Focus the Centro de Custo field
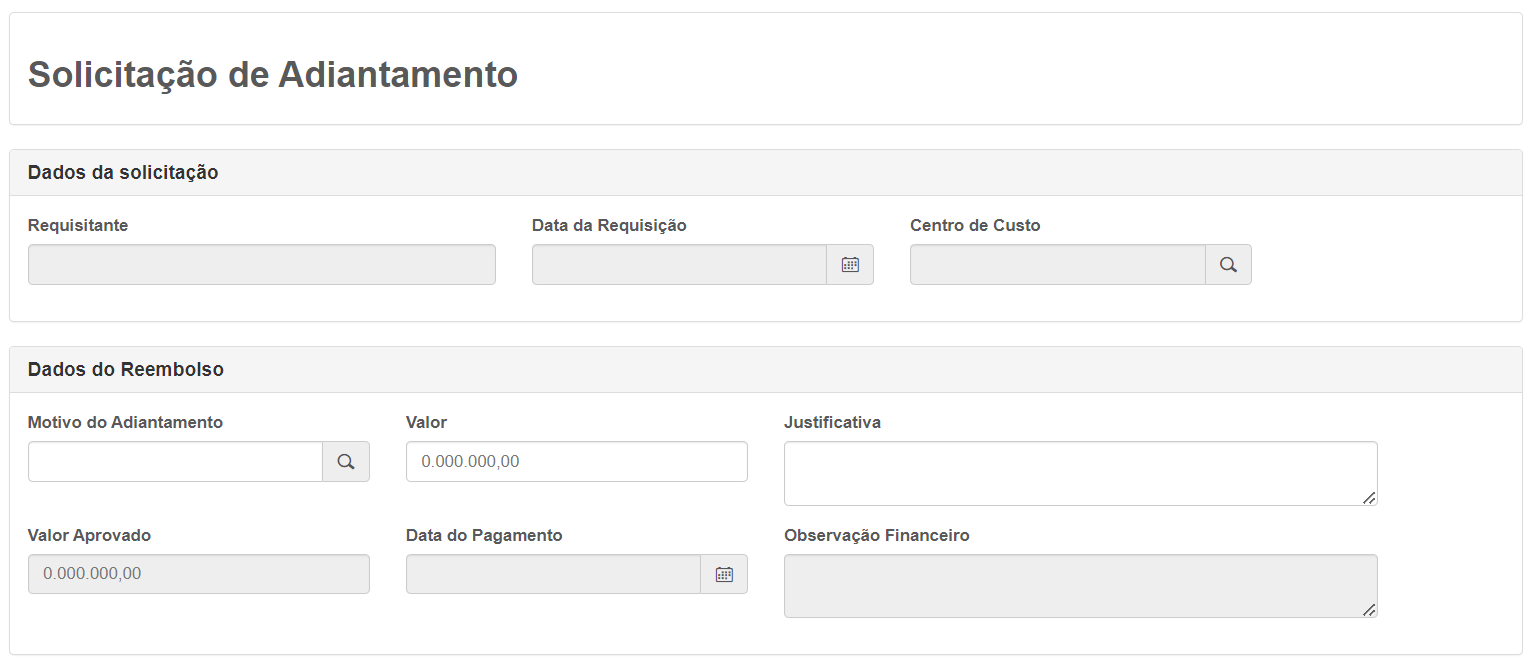 click(1057, 265)
